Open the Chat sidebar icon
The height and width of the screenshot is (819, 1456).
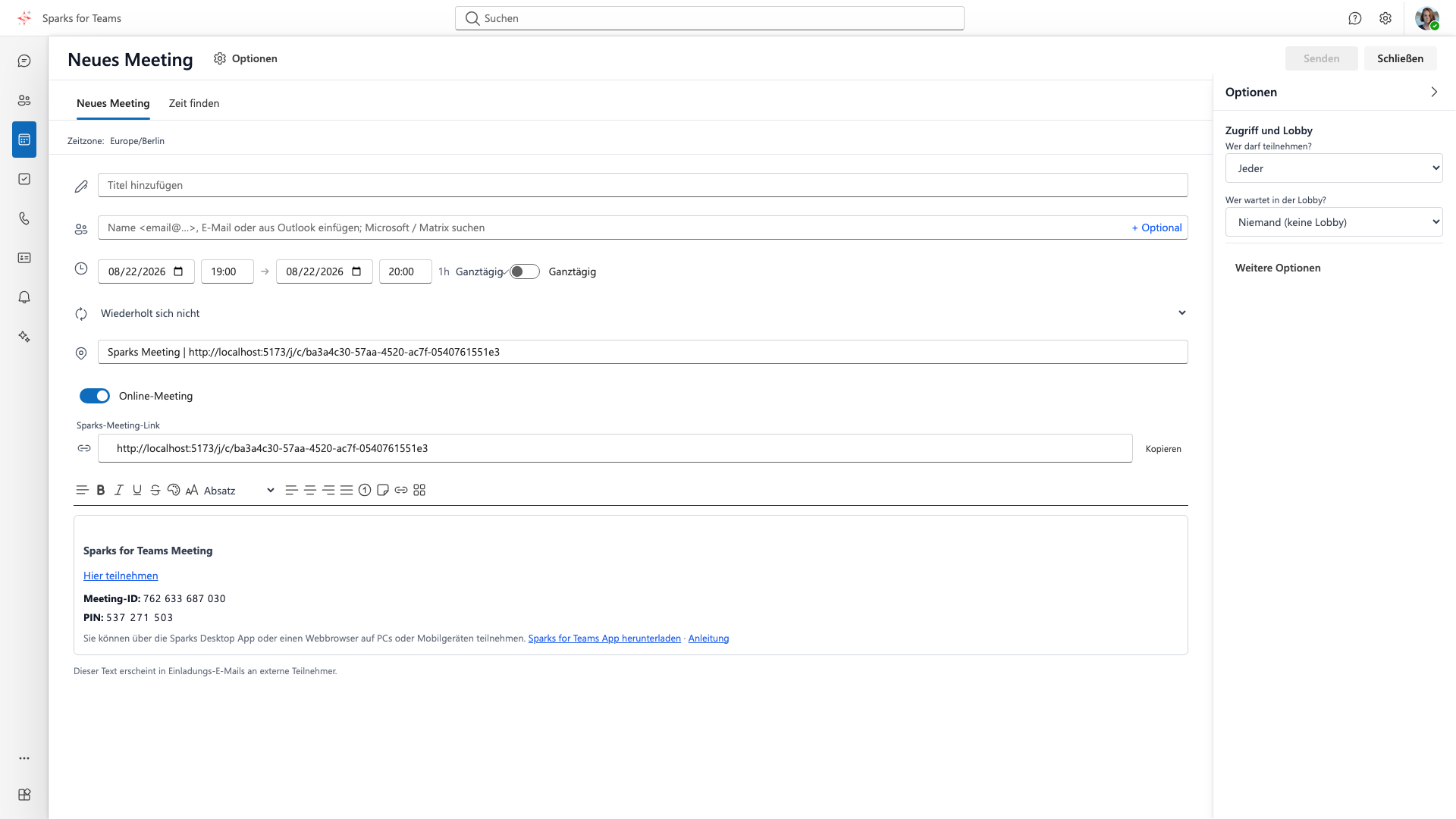point(24,61)
